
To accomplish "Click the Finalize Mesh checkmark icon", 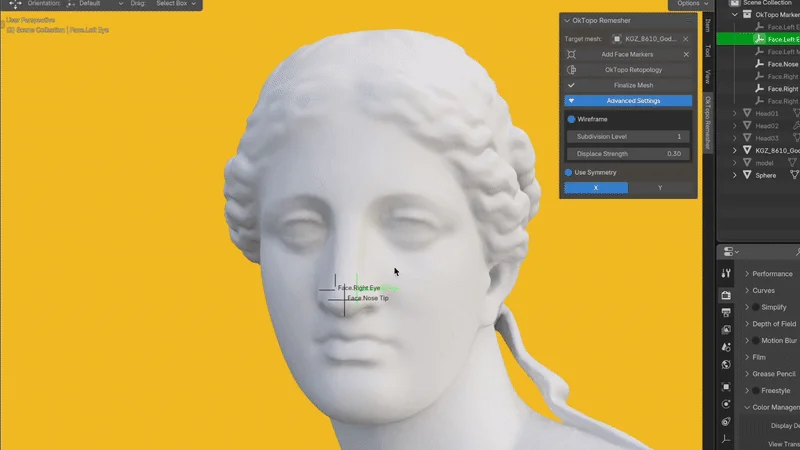I will click(571, 85).
